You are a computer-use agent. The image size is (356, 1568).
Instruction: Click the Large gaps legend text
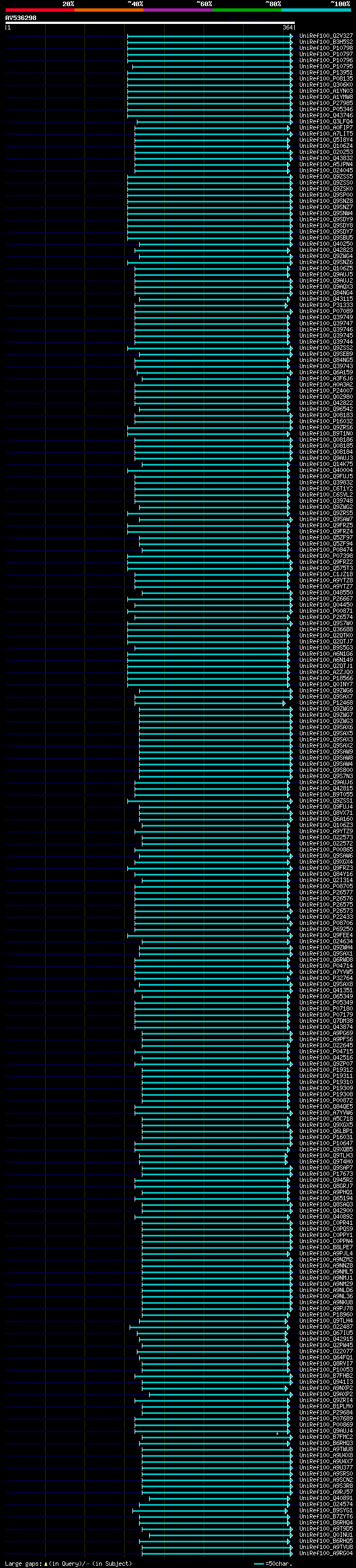click(68, 1563)
